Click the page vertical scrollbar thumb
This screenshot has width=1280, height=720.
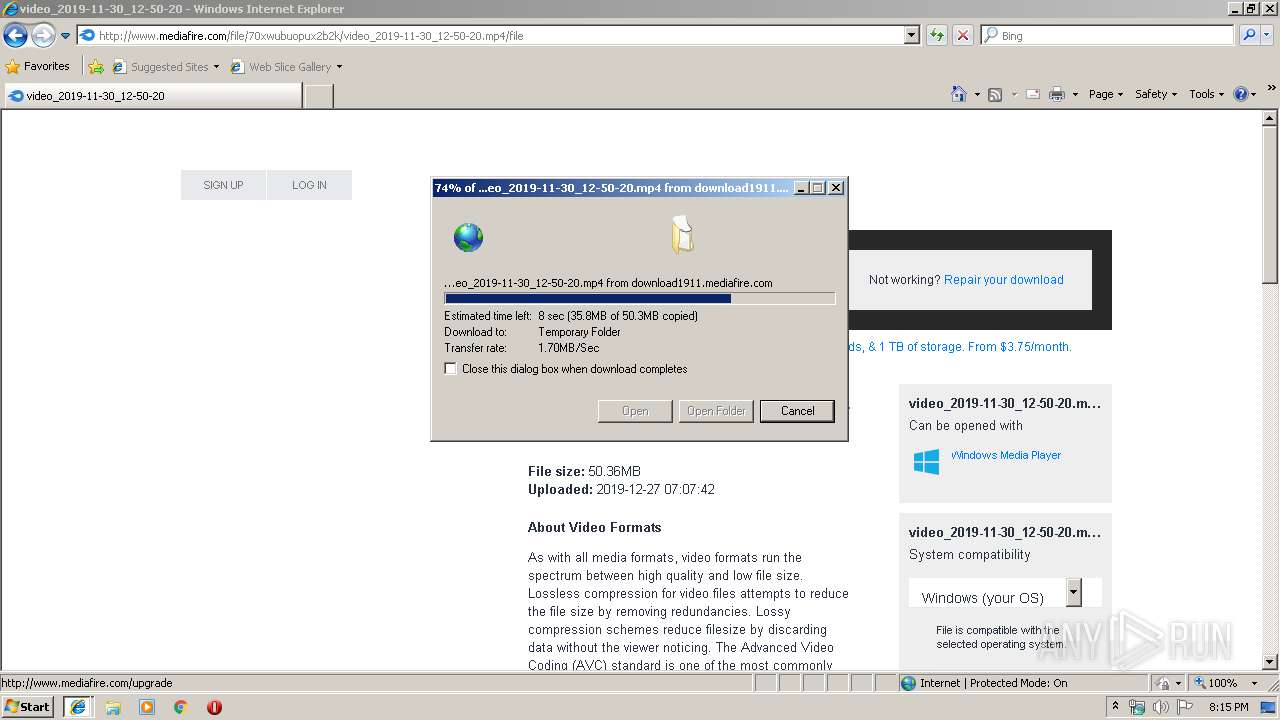[1271, 205]
